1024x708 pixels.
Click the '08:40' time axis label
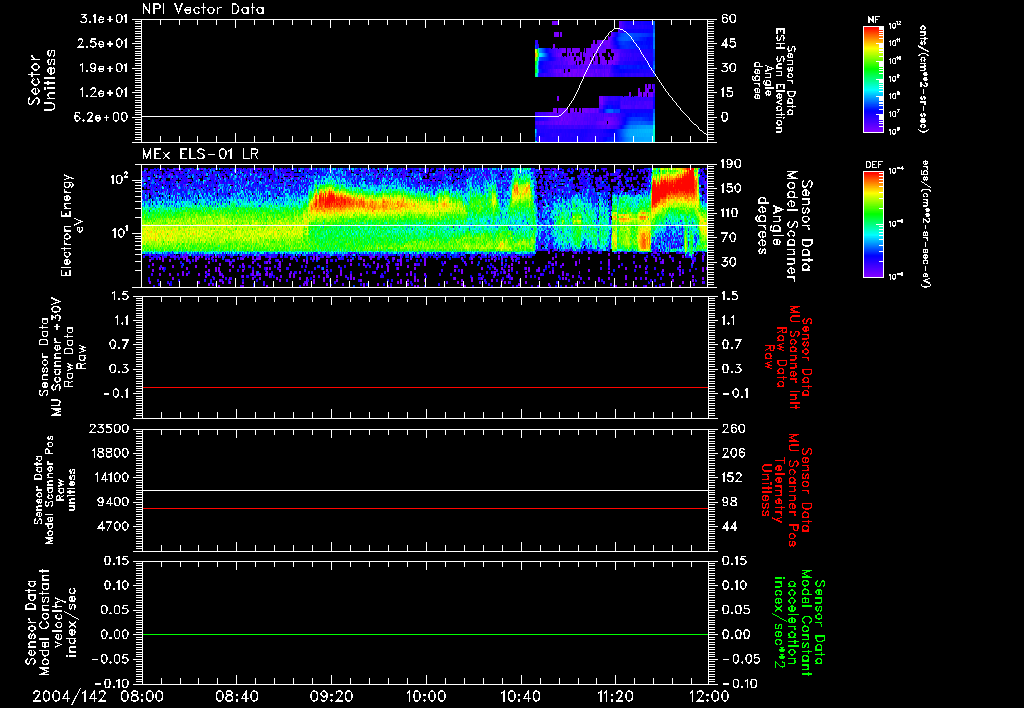237,696
